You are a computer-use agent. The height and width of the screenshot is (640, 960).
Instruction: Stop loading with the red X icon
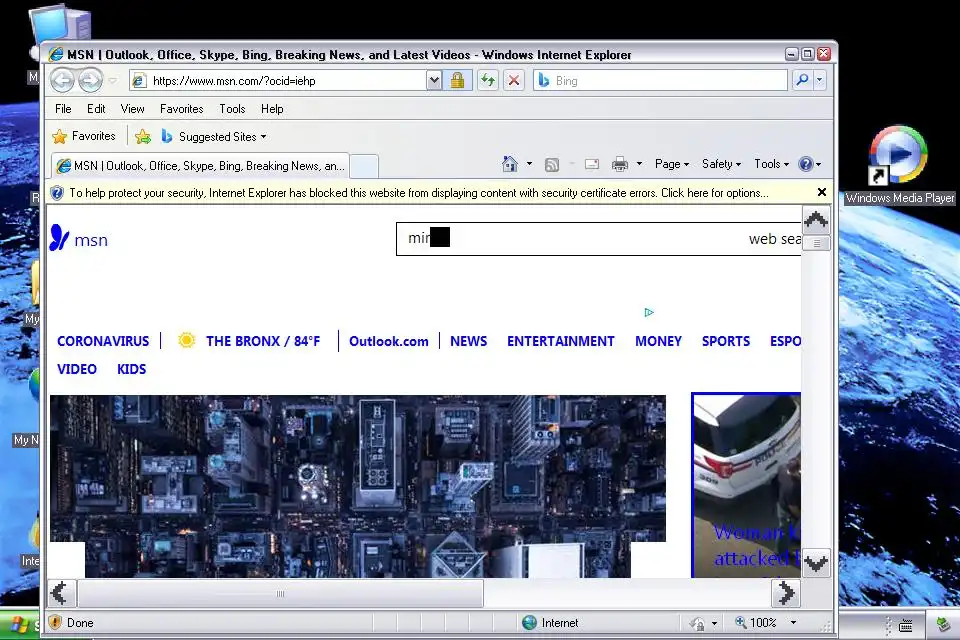point(514,80)
